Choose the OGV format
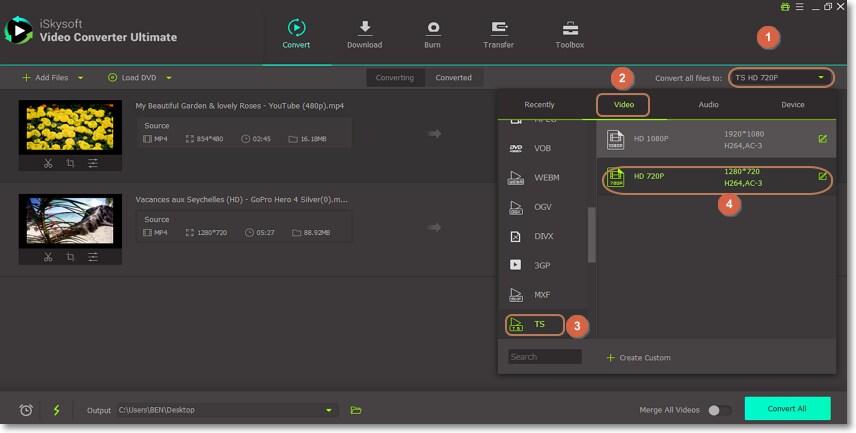 542,207
